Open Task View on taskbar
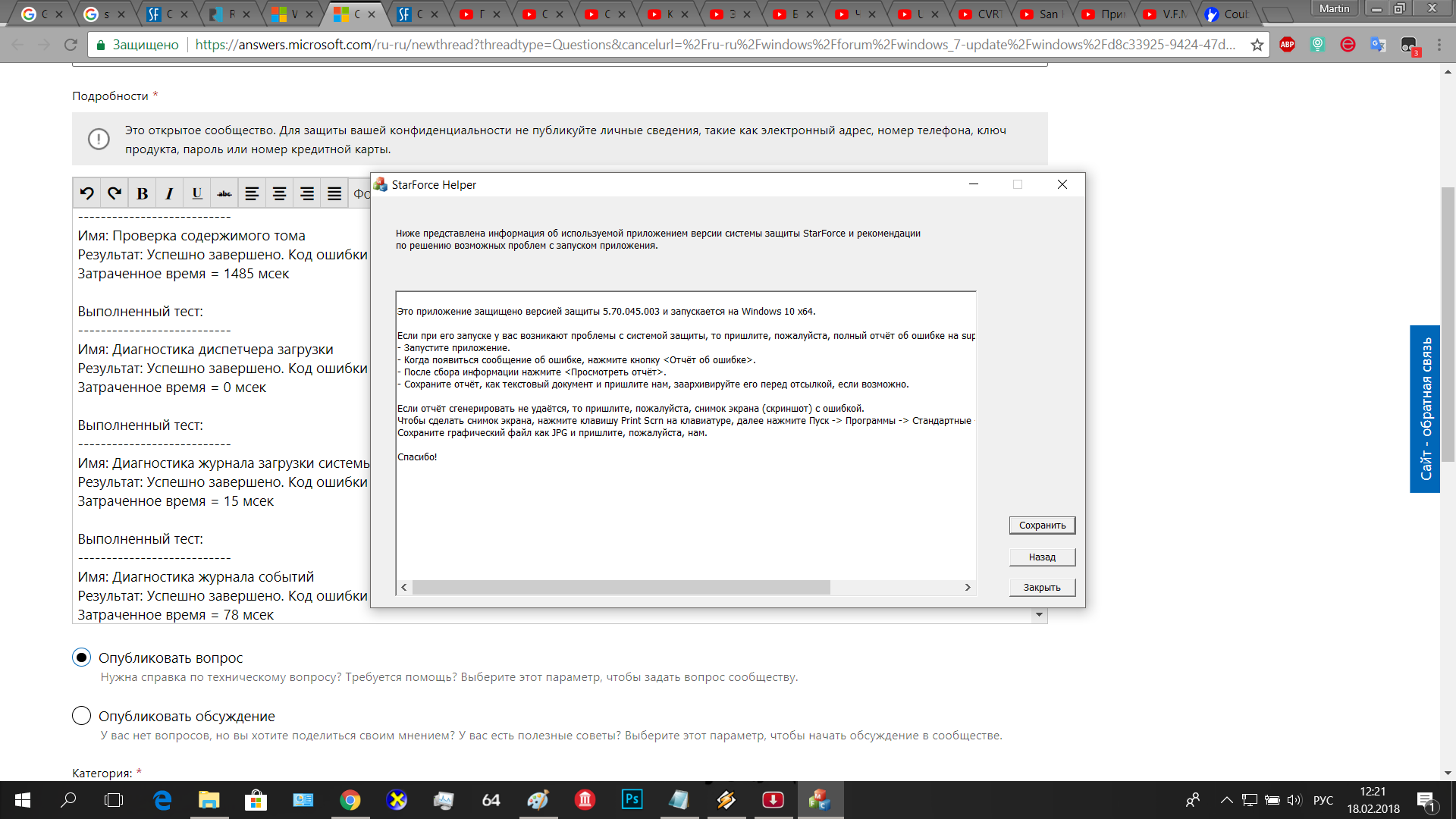Screen dimensions: 1456x819 click(x=114, y=800)
